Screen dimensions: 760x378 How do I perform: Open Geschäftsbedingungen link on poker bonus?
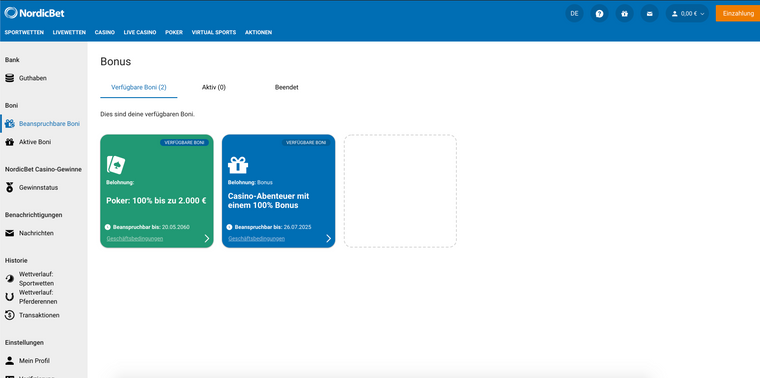(x=135, y=238)
